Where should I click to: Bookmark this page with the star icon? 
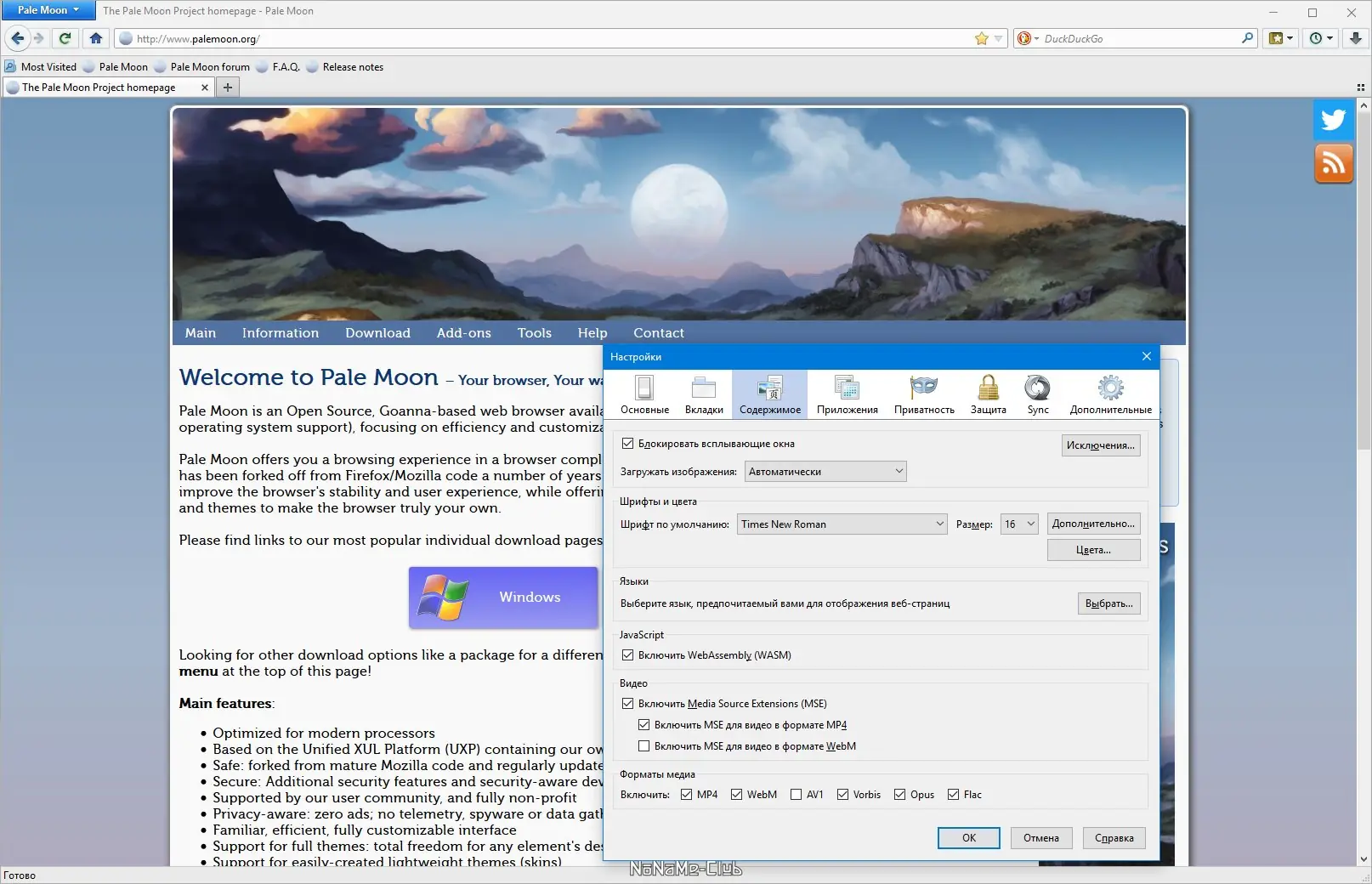click(x=982, y=38)
